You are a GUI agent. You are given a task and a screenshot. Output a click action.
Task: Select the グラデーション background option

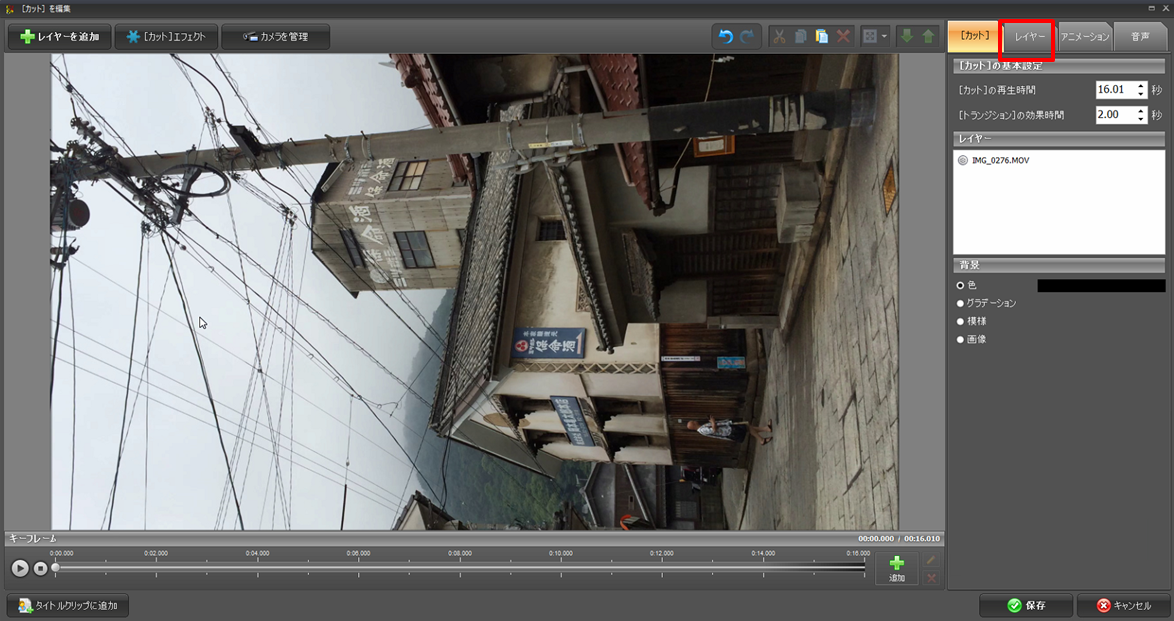[961, 303]
